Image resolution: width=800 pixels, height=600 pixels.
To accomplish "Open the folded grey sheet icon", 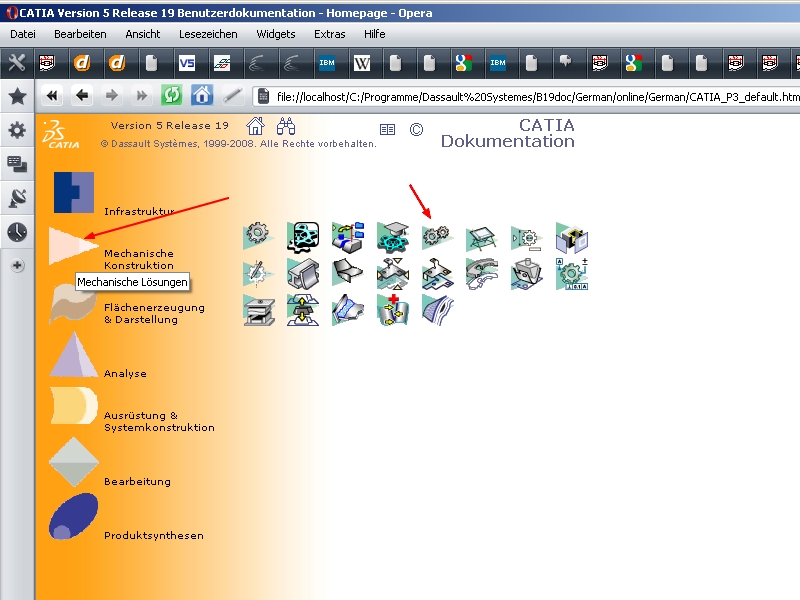I will [348, 272].
